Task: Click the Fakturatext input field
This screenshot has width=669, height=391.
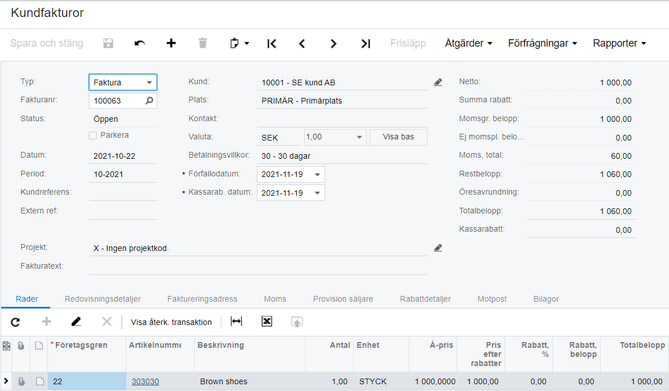Action: point(258,266)
